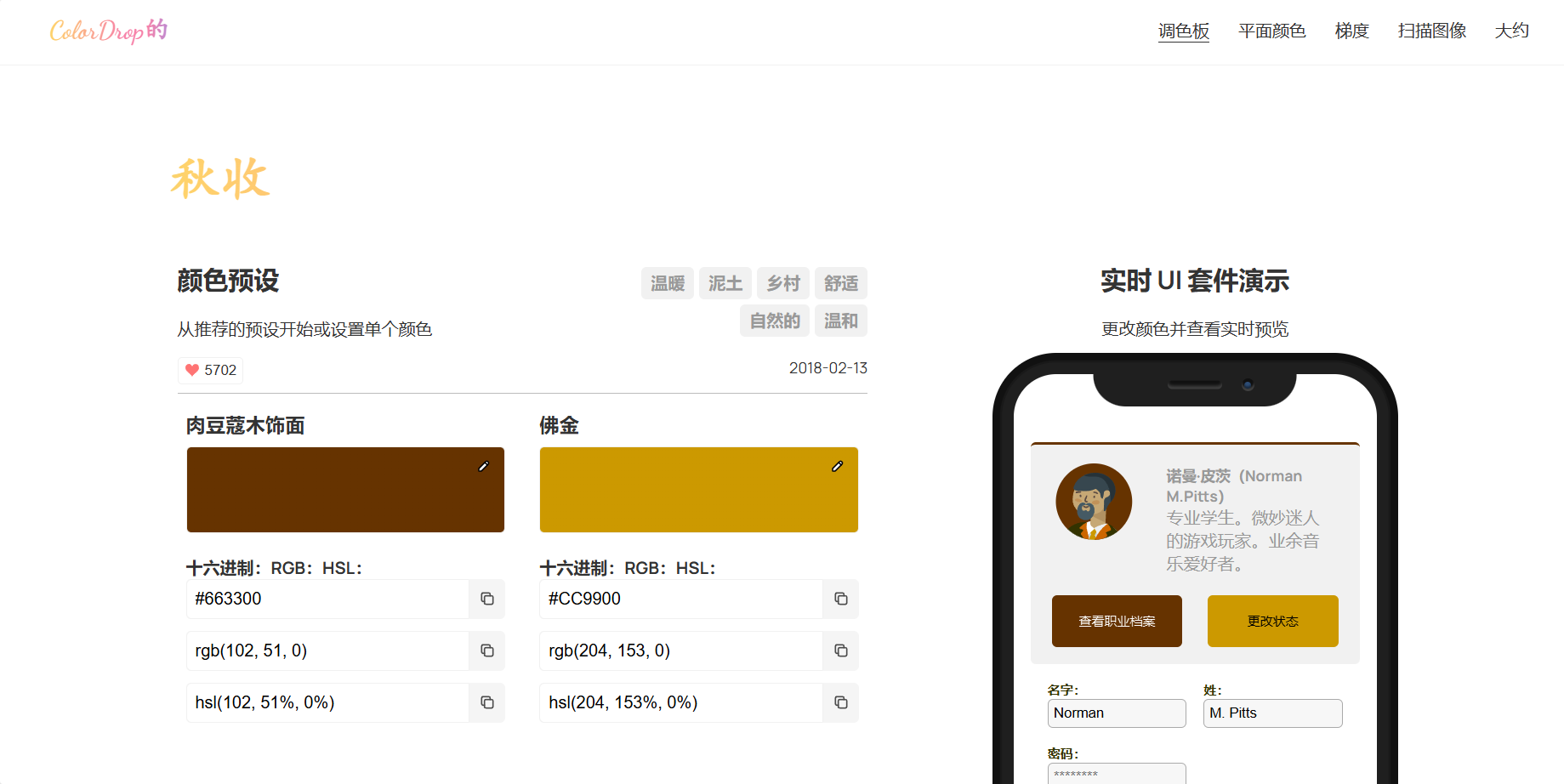This screenshot has height=784, width=1564.
Task: Like the palette via heart icon
Action: [x=192, y=370]
